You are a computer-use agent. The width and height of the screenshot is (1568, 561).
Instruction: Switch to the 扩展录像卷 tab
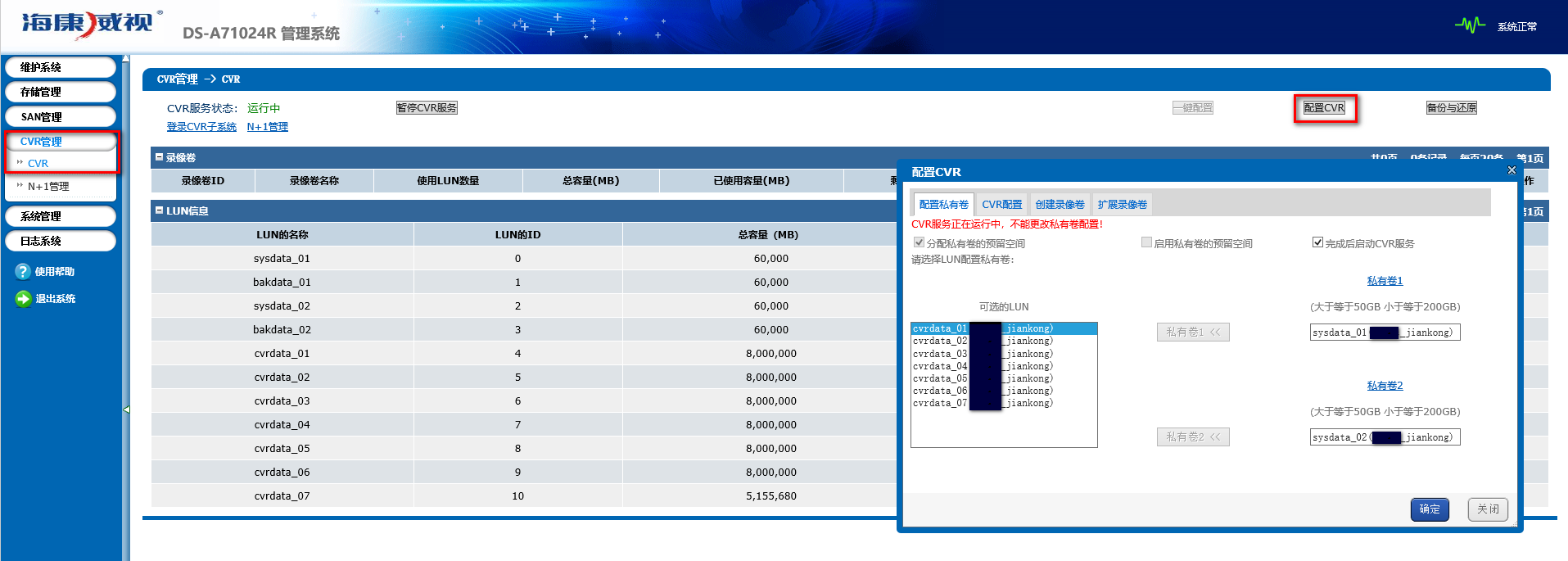[1123, 205]
